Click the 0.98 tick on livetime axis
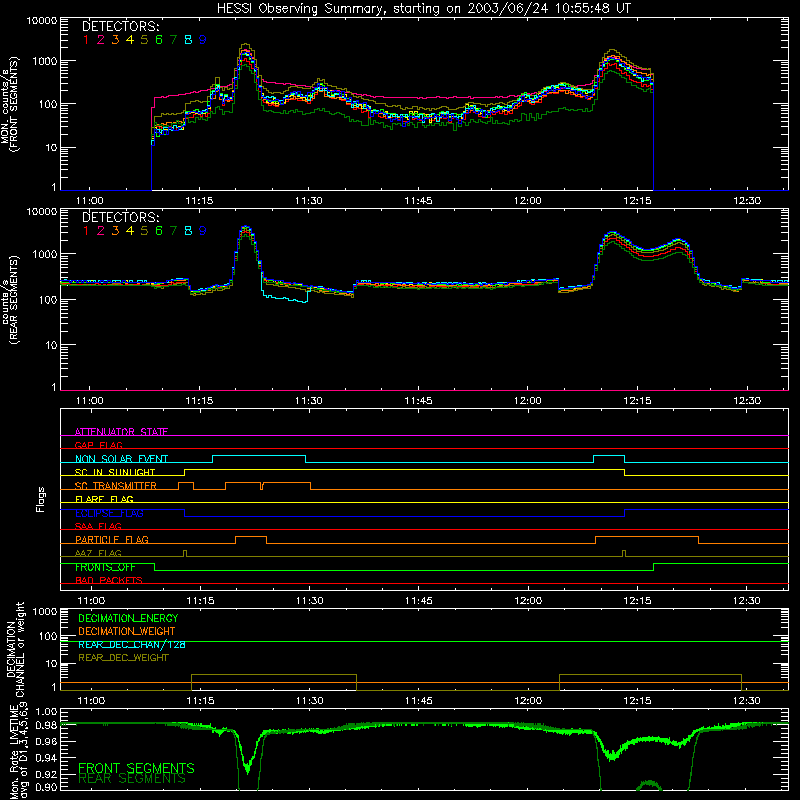This screenshot has width=800, height=800. [x=46, y=725]
